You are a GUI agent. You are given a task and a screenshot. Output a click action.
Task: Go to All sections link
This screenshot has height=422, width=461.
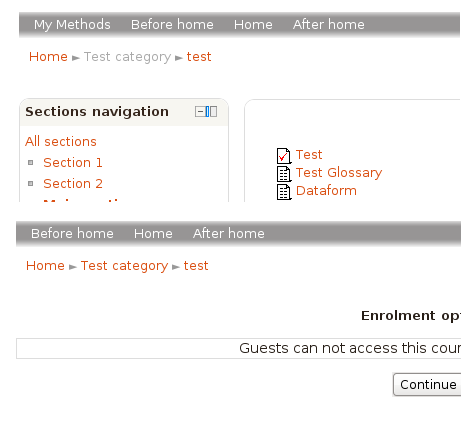click(61, 142)
